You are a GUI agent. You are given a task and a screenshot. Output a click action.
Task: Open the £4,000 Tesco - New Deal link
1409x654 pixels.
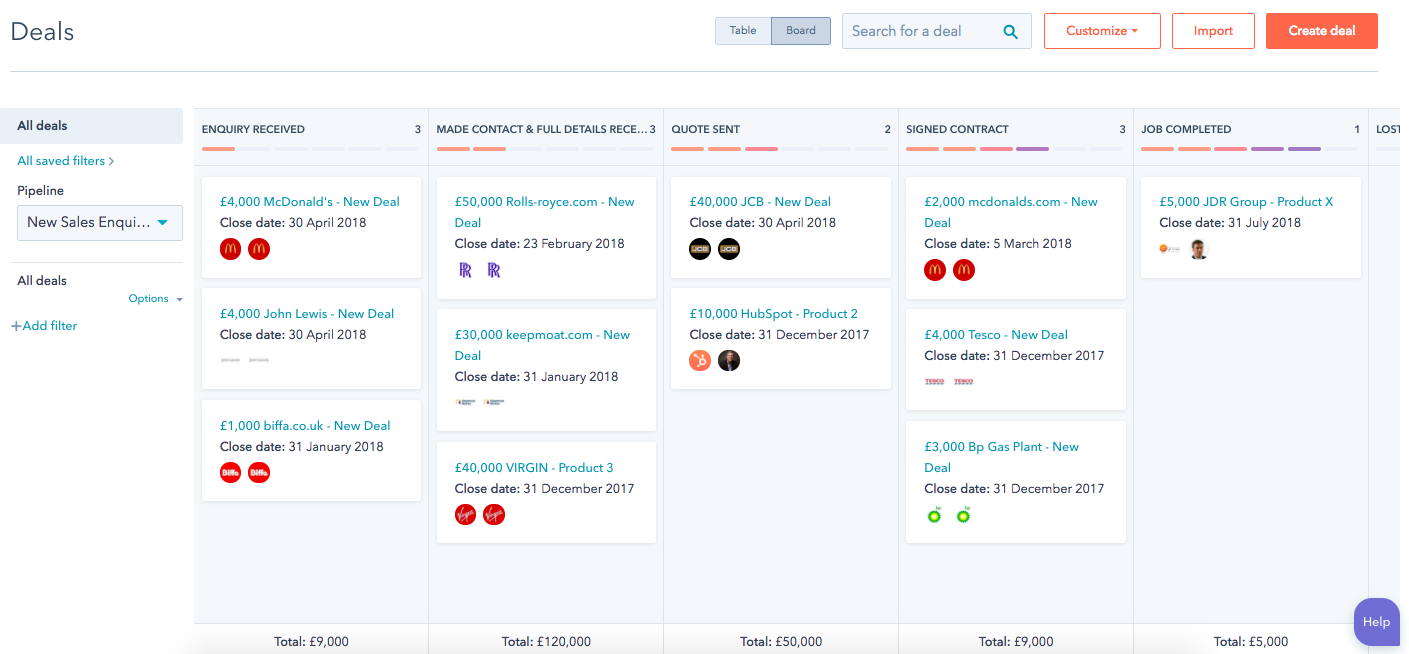click(996, 335)
